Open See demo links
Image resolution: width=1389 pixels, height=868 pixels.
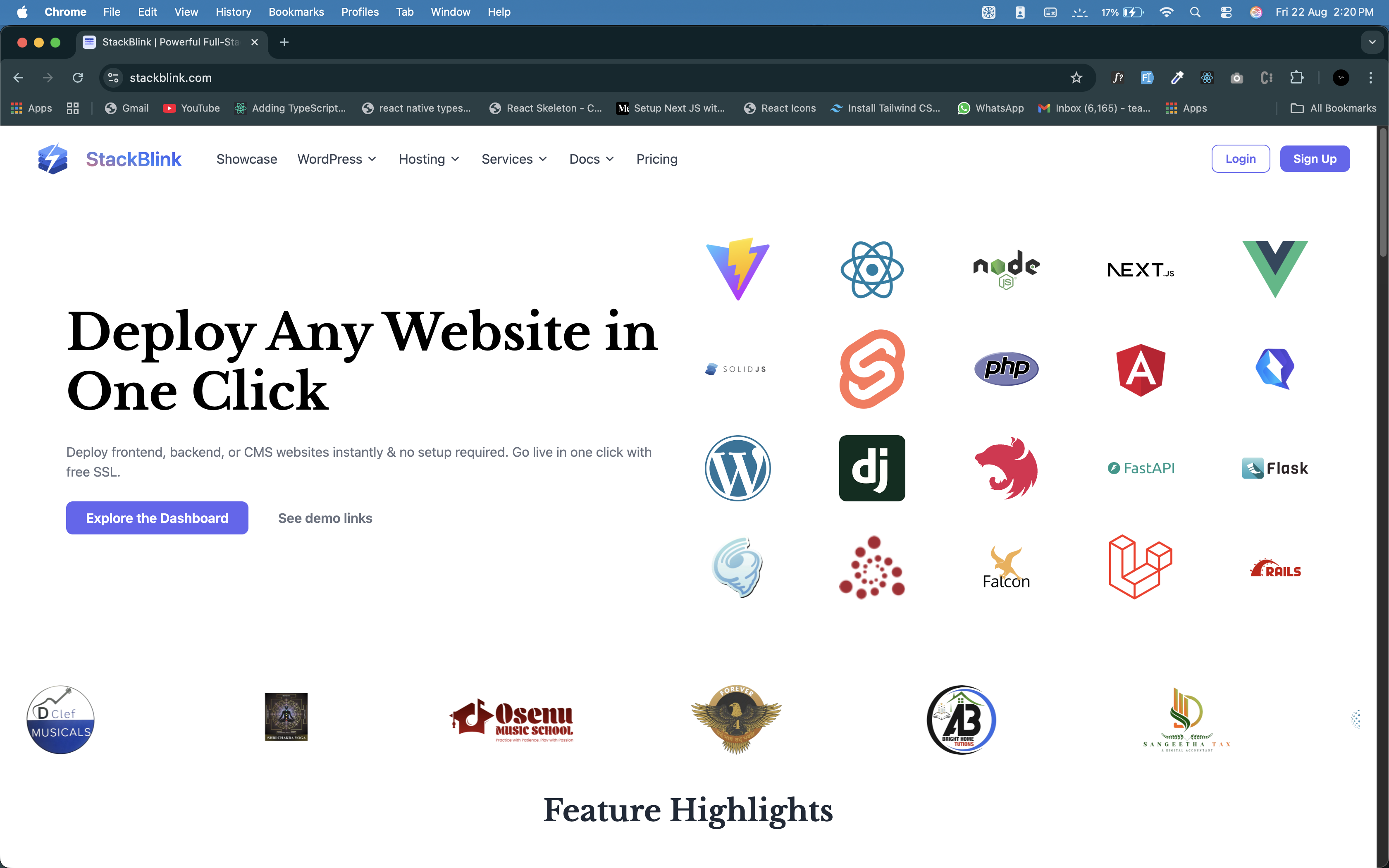pos(325,517)
